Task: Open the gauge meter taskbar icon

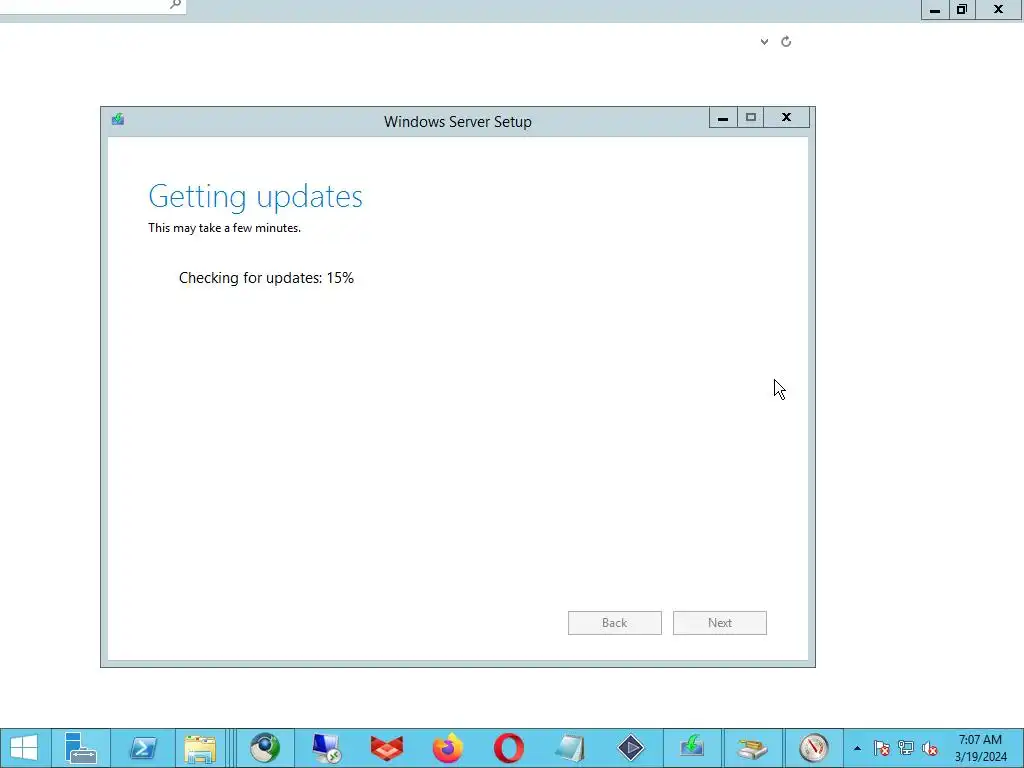Action: click(814, 748)
